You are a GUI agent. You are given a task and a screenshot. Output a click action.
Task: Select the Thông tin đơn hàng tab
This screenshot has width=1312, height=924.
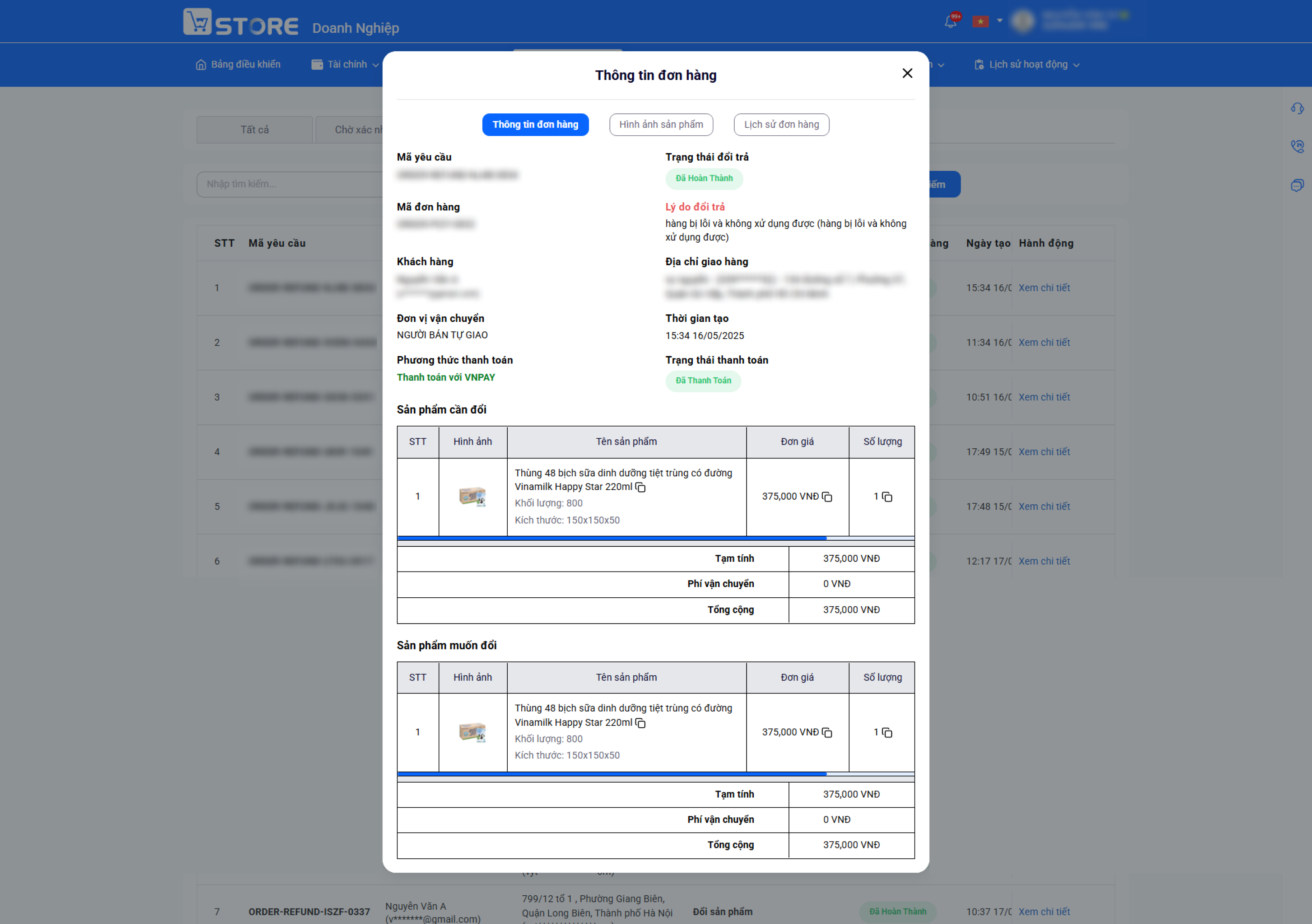(535, 125)
